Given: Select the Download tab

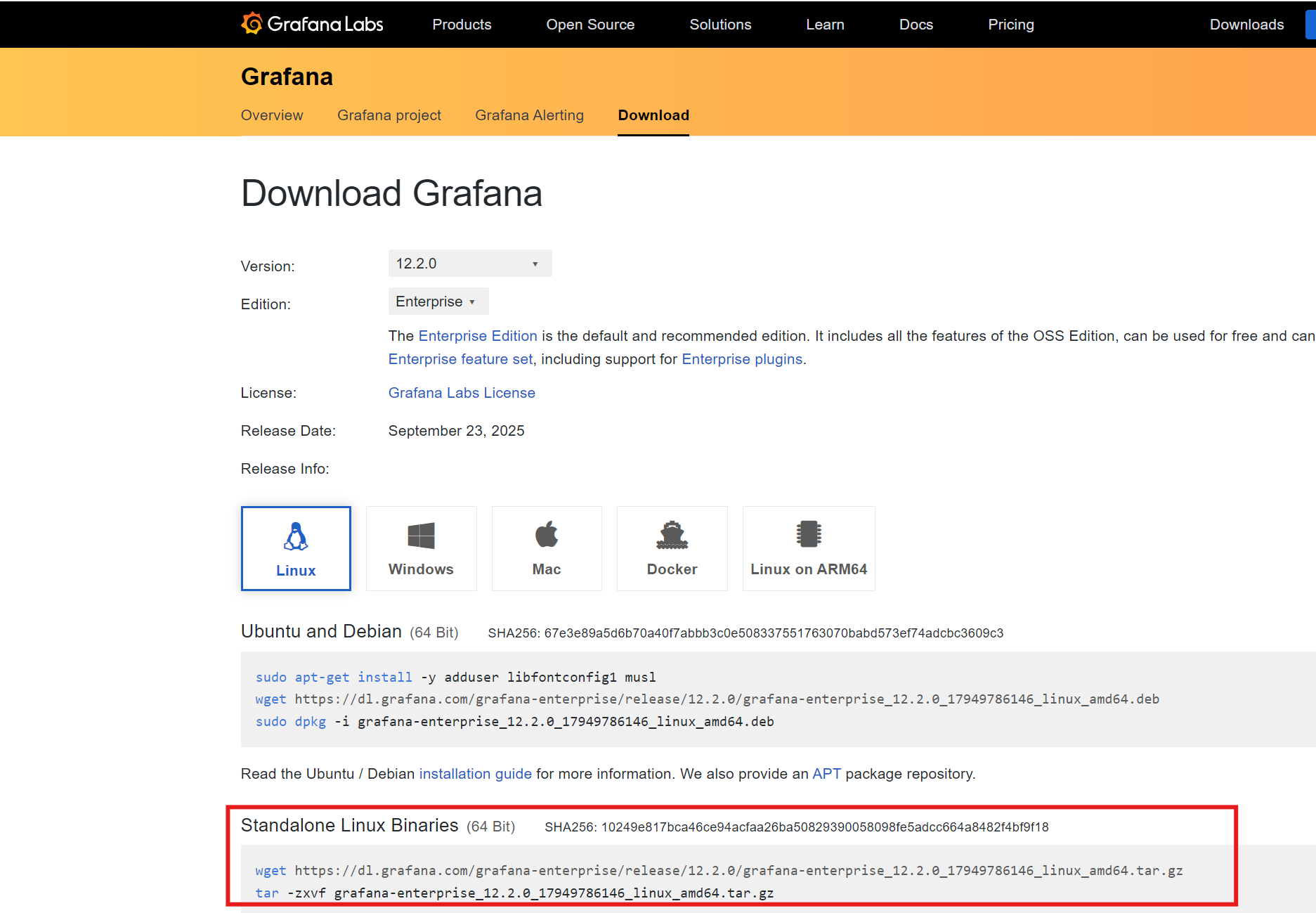Looking at the screenshot, I should coord(653,115).
